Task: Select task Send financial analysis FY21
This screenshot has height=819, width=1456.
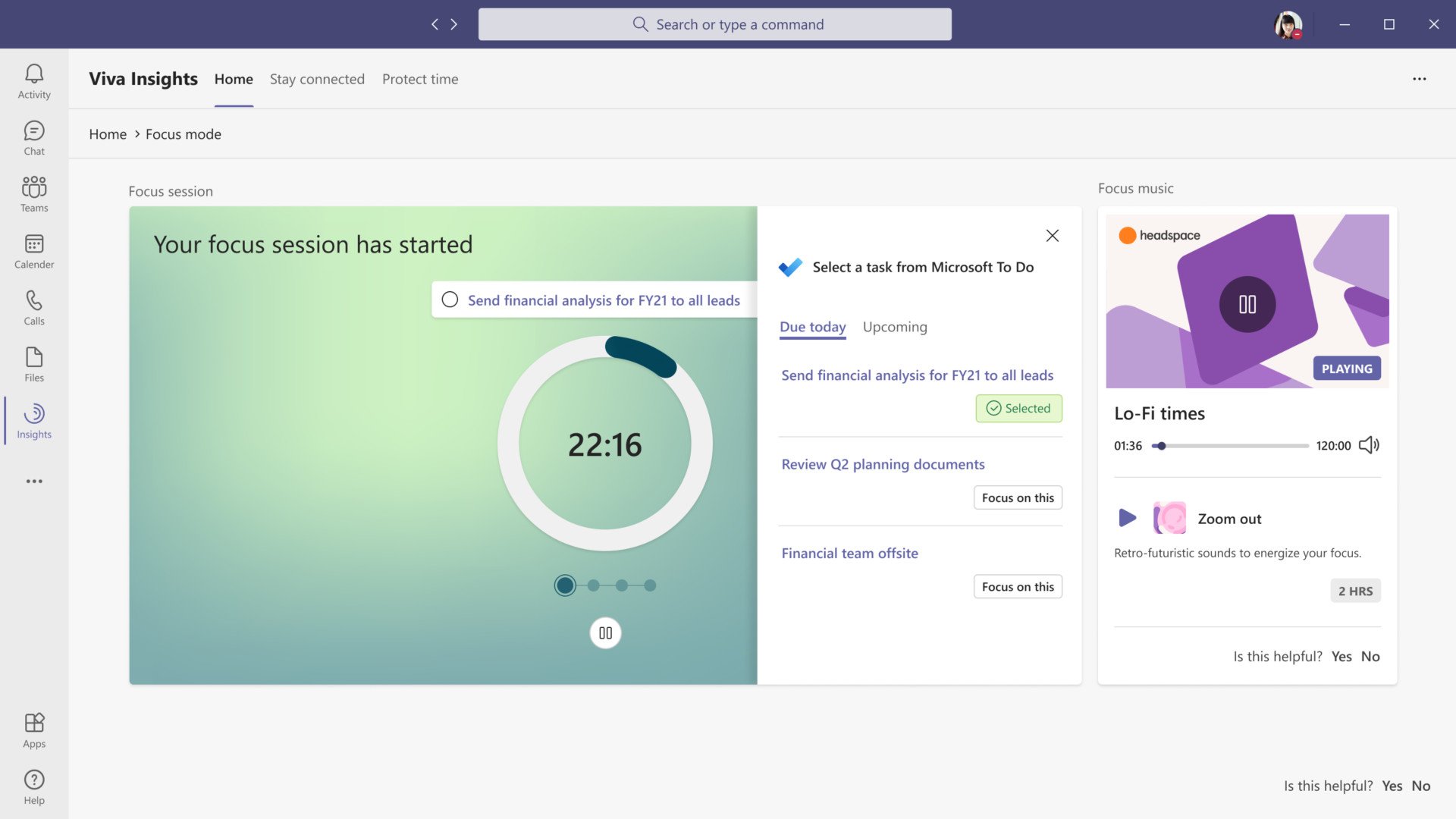Action: coord(917,374)
